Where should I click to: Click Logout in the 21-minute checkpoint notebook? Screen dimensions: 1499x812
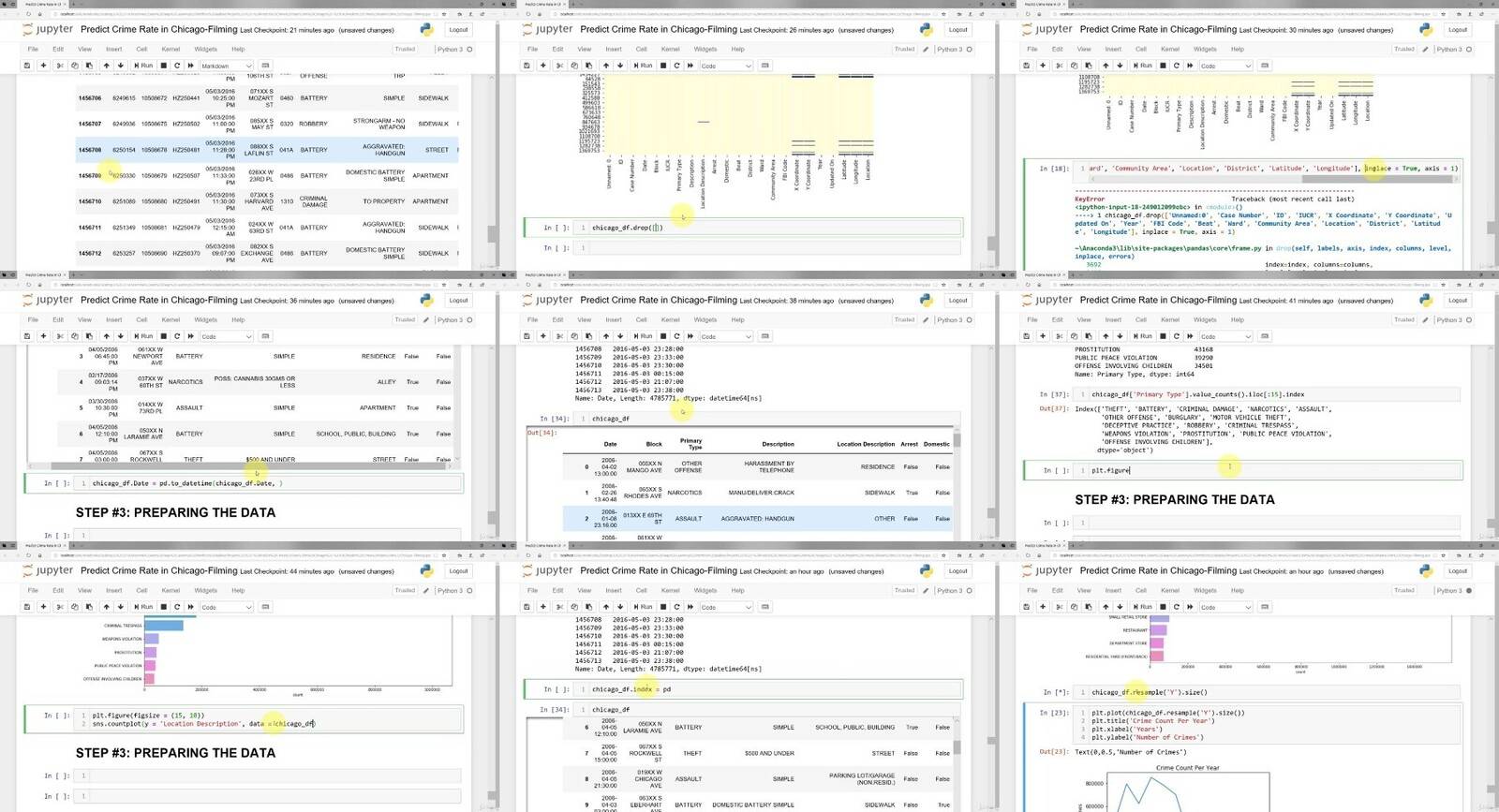click(458, 30)
